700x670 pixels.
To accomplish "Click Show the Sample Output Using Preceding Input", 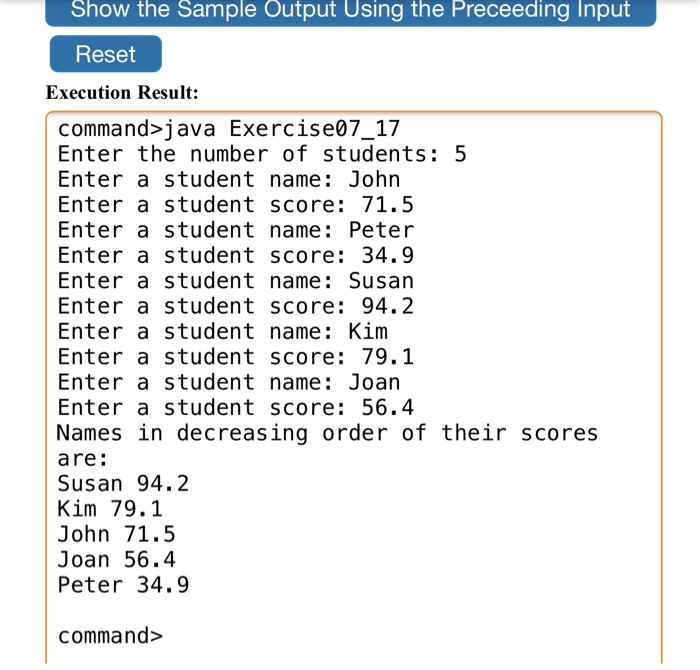I will click(350, 12).
